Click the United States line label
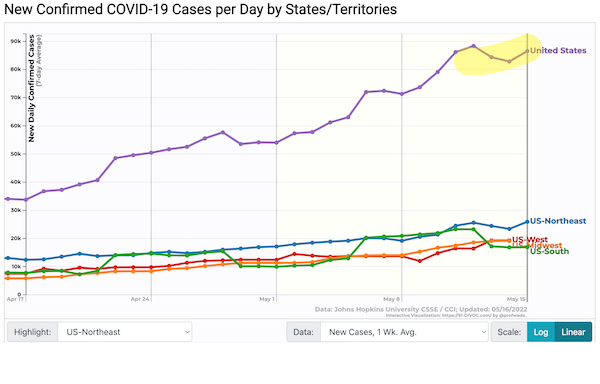The image size is (600, 384). coord(558,50)
